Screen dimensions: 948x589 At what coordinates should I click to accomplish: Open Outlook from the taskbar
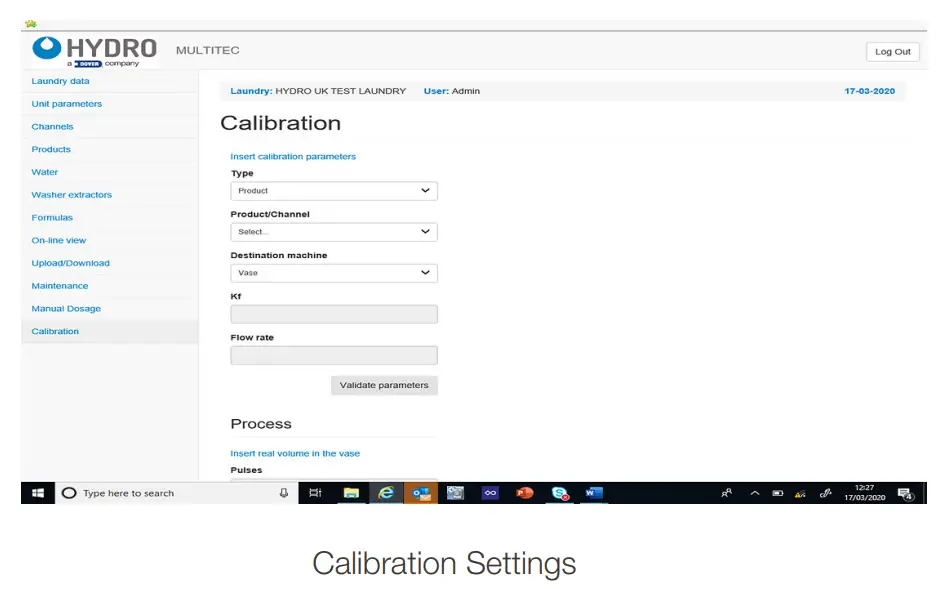(420, 492)
